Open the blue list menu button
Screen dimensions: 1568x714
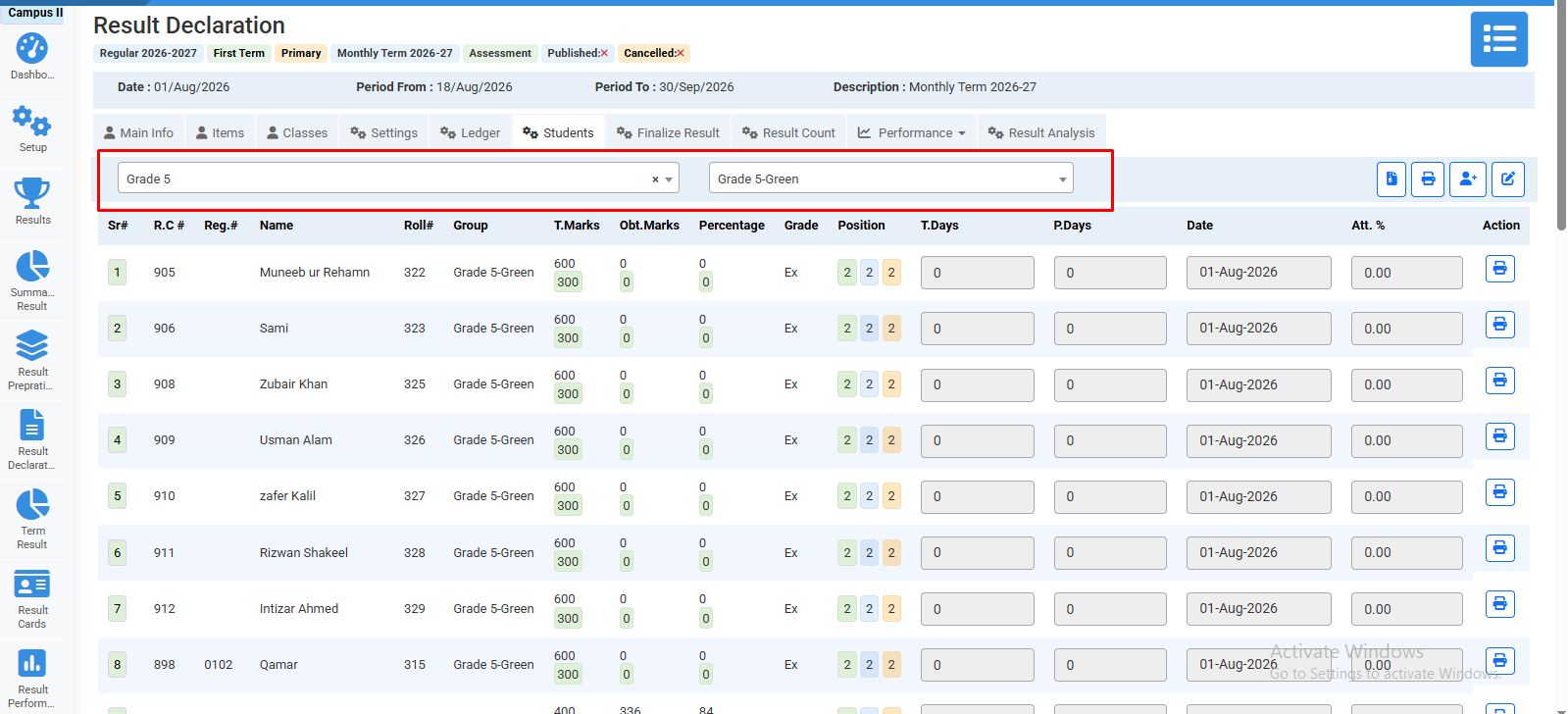tap(1498, 39)
